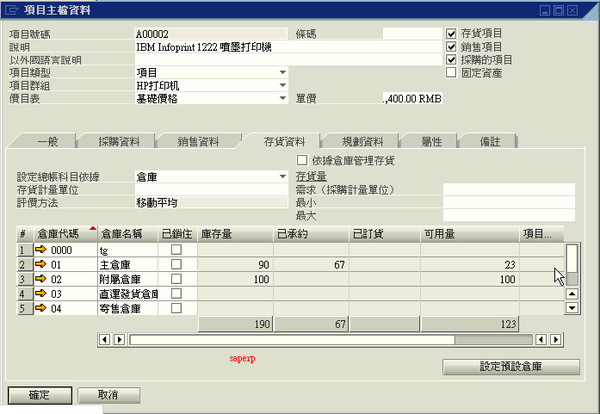Switch to the 一般 tab
Screen dimensions: 600x414
pos(45,142)
